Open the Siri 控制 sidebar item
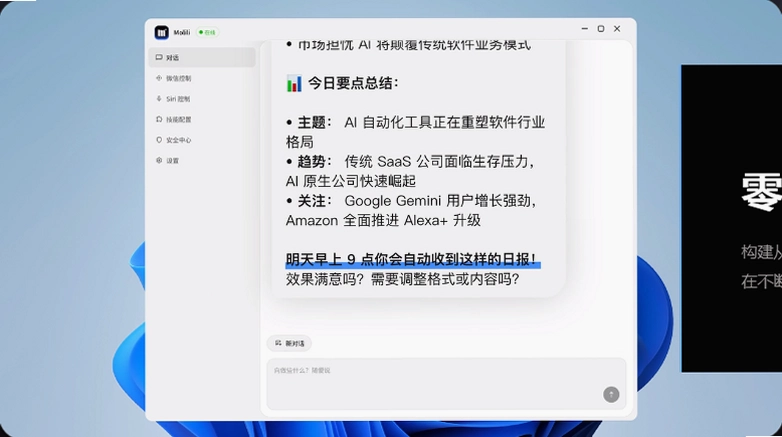 pyautogui.click(x=202, y=99)
